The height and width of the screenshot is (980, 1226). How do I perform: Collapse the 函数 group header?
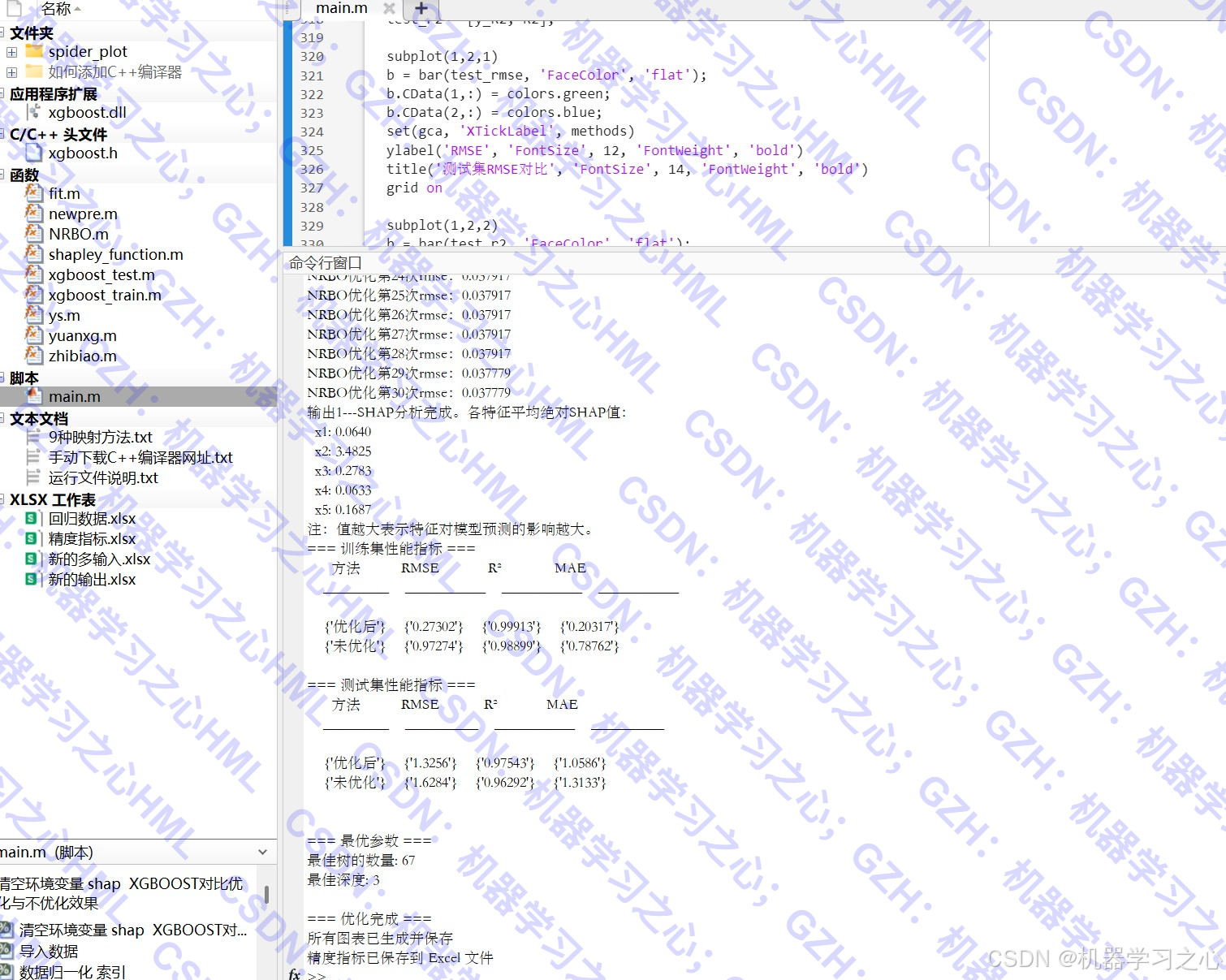(2, 175)
